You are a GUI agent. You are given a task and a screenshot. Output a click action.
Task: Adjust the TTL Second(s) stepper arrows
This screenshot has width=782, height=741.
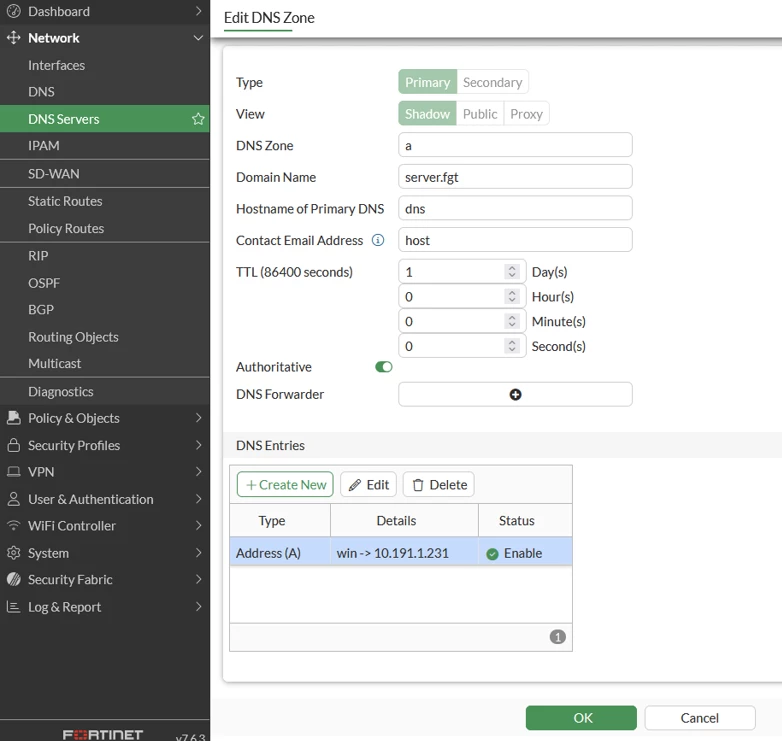(512, 346)
